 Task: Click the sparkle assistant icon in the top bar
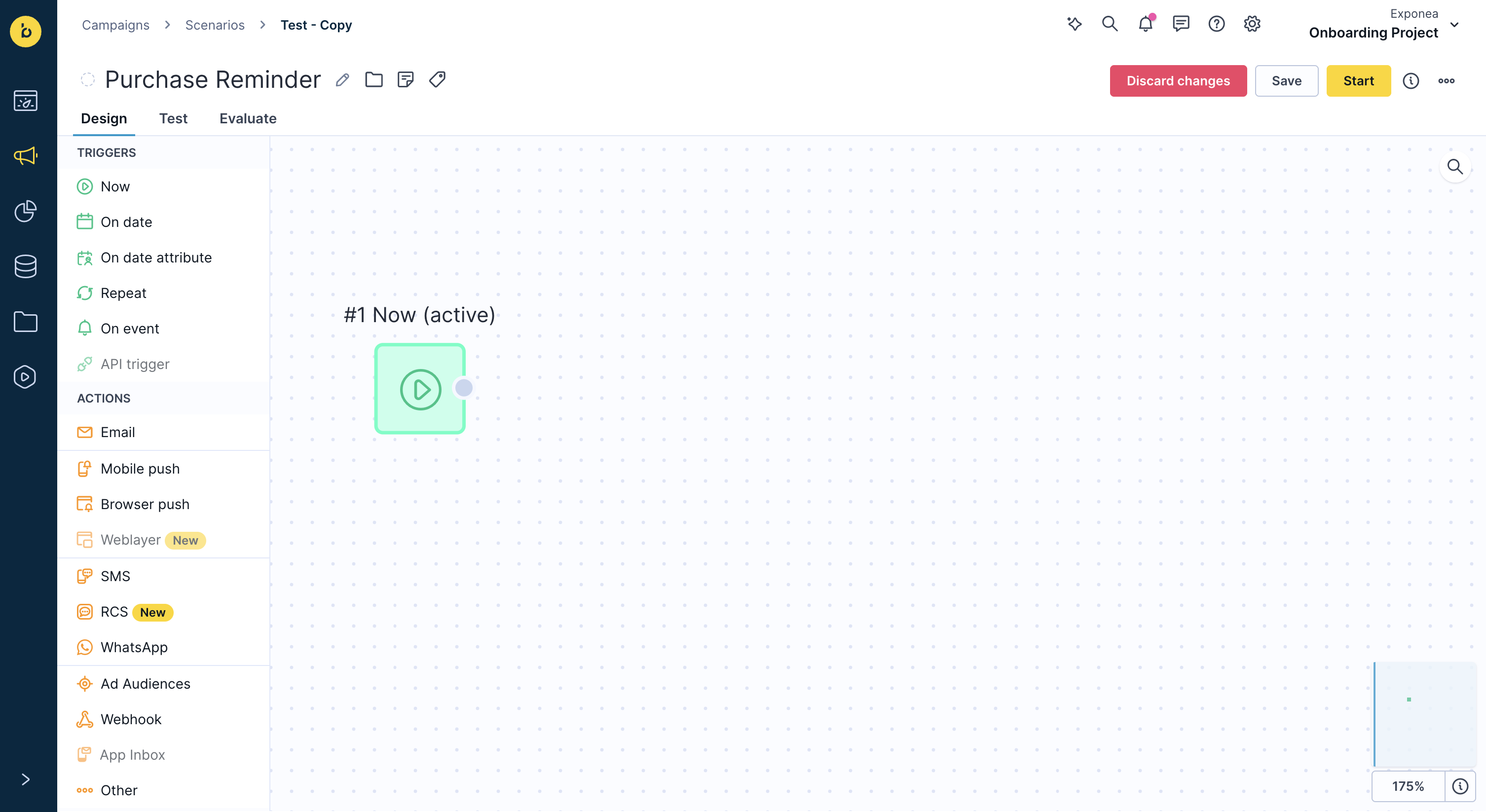tap(1074, 24)
